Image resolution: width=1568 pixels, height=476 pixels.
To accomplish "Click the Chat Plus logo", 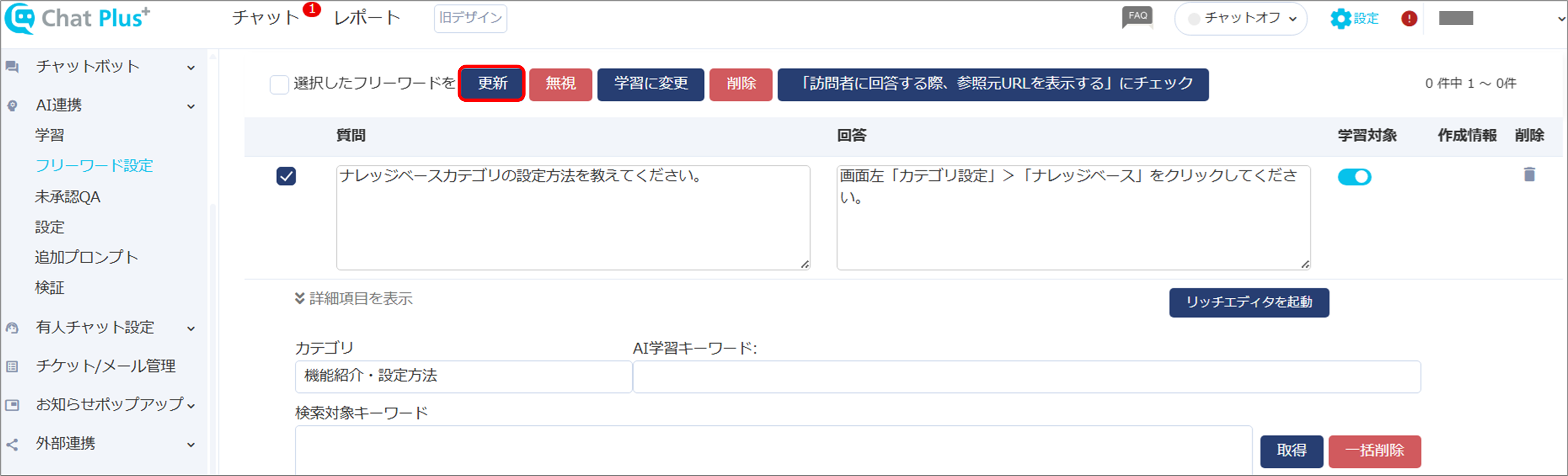I will (x=77, y=18).
